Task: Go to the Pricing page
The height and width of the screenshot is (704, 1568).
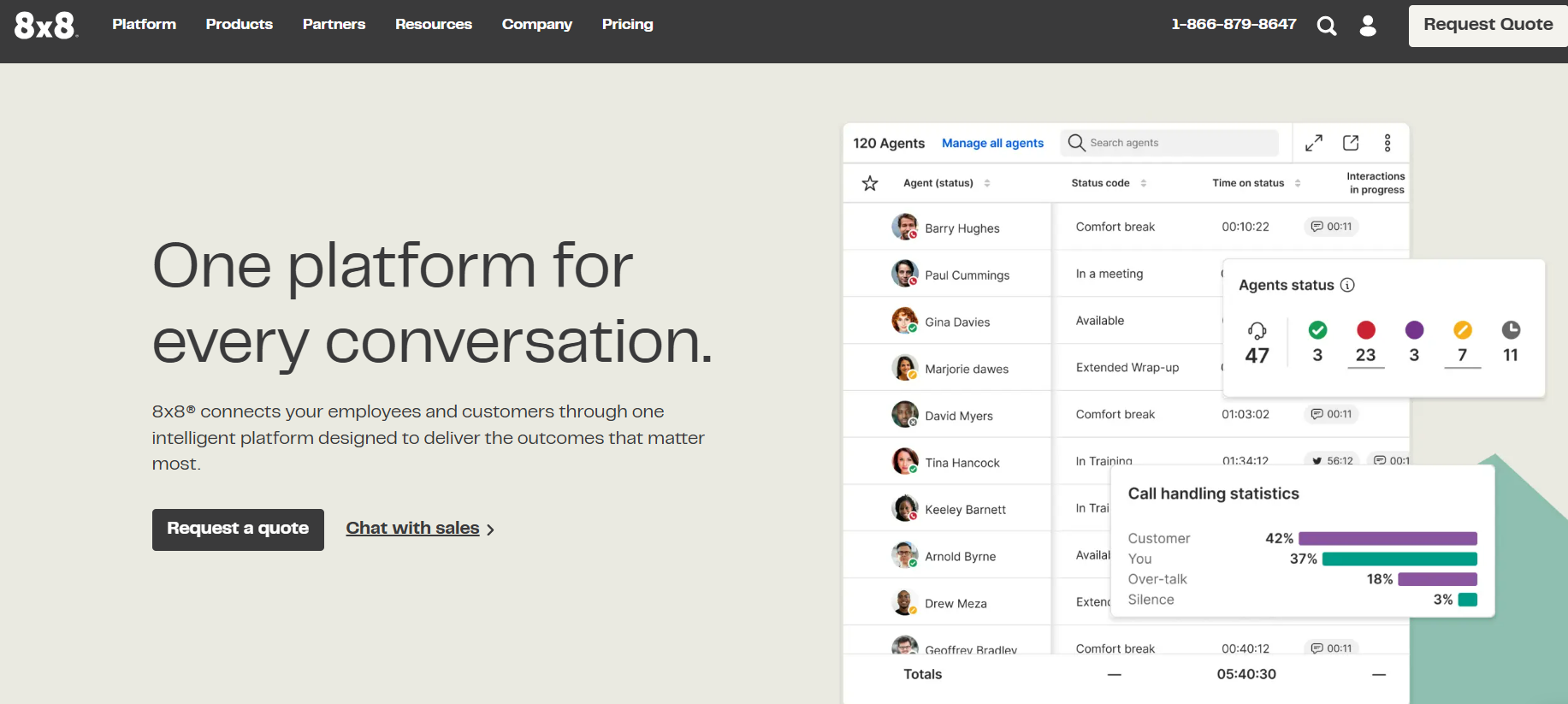Action: coord(627,24)
